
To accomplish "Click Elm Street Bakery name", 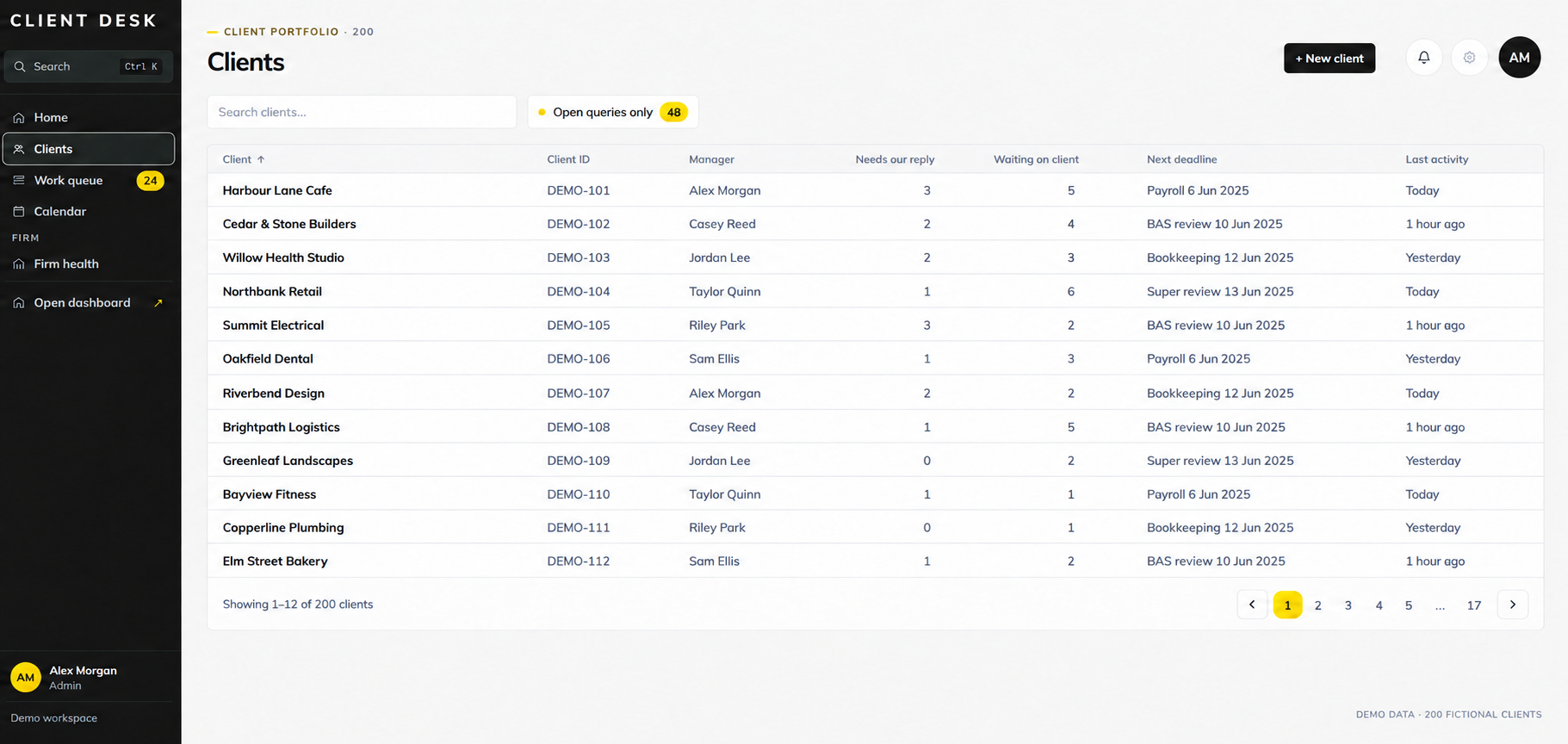I will pos(275,561).
